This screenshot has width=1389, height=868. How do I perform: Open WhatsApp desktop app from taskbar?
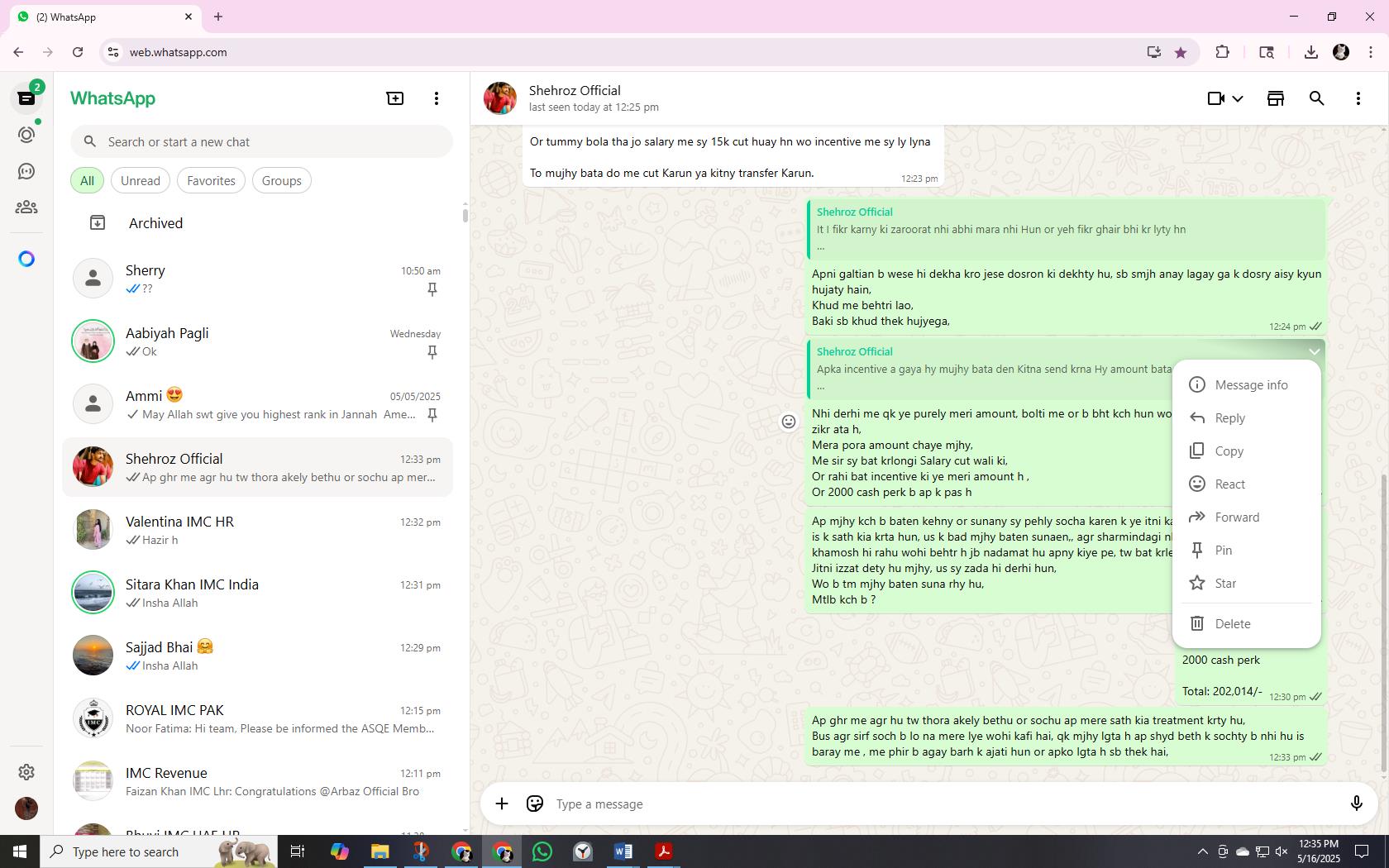(x=542, y=851)
